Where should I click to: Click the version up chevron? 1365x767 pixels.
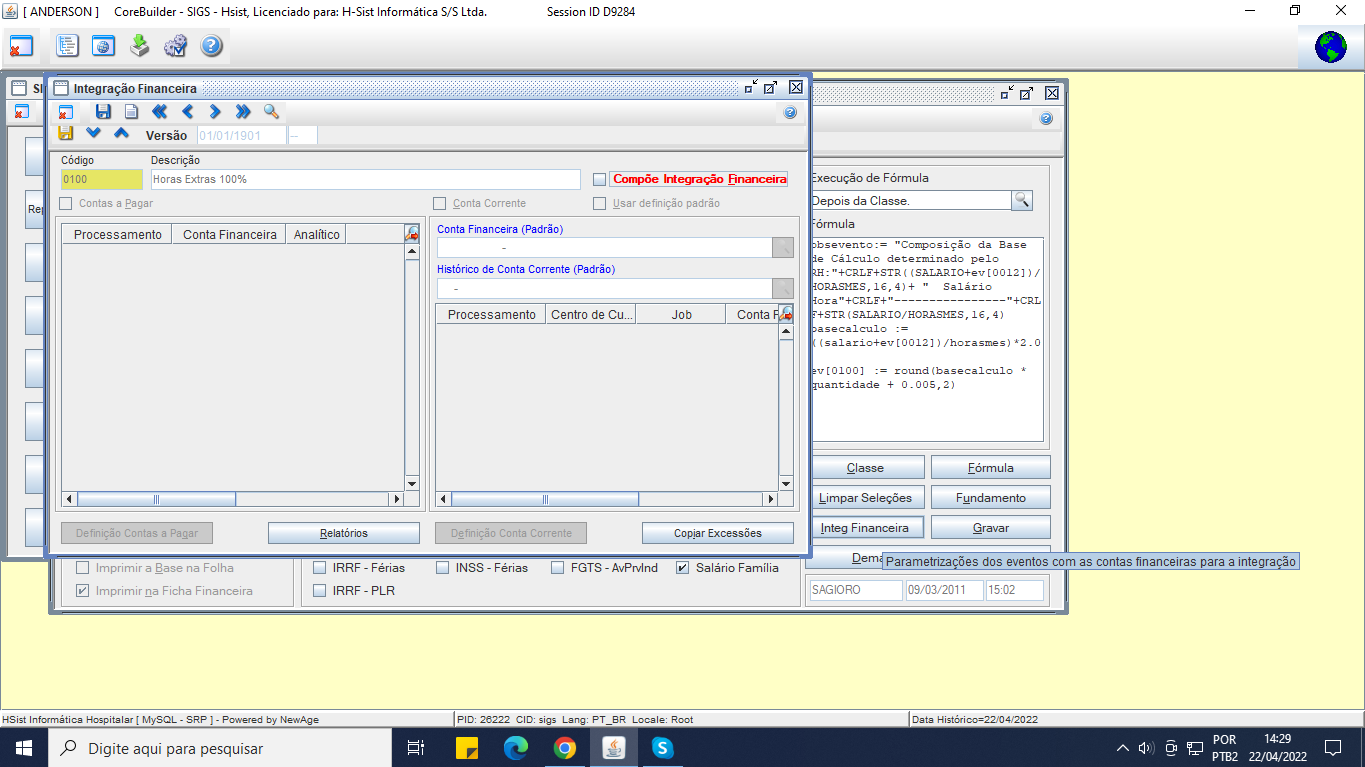point(121,133)
